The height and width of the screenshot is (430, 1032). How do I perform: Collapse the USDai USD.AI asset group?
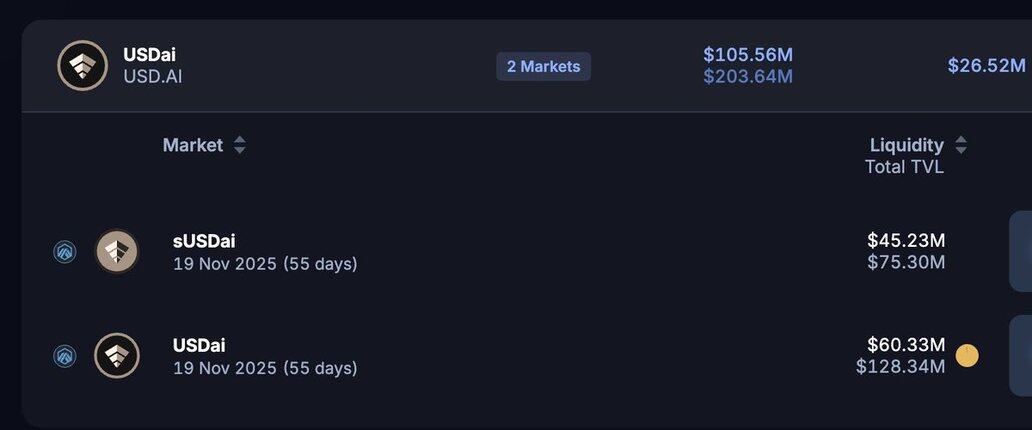point(527,66)
